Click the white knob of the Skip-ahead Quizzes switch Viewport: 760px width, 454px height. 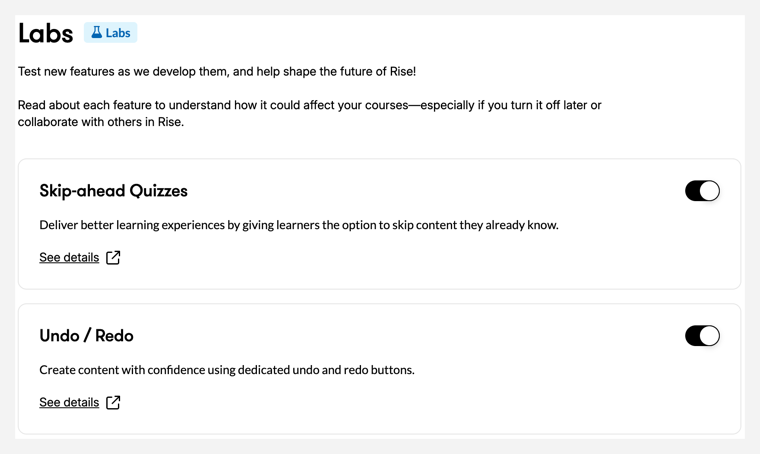point(710,191)
